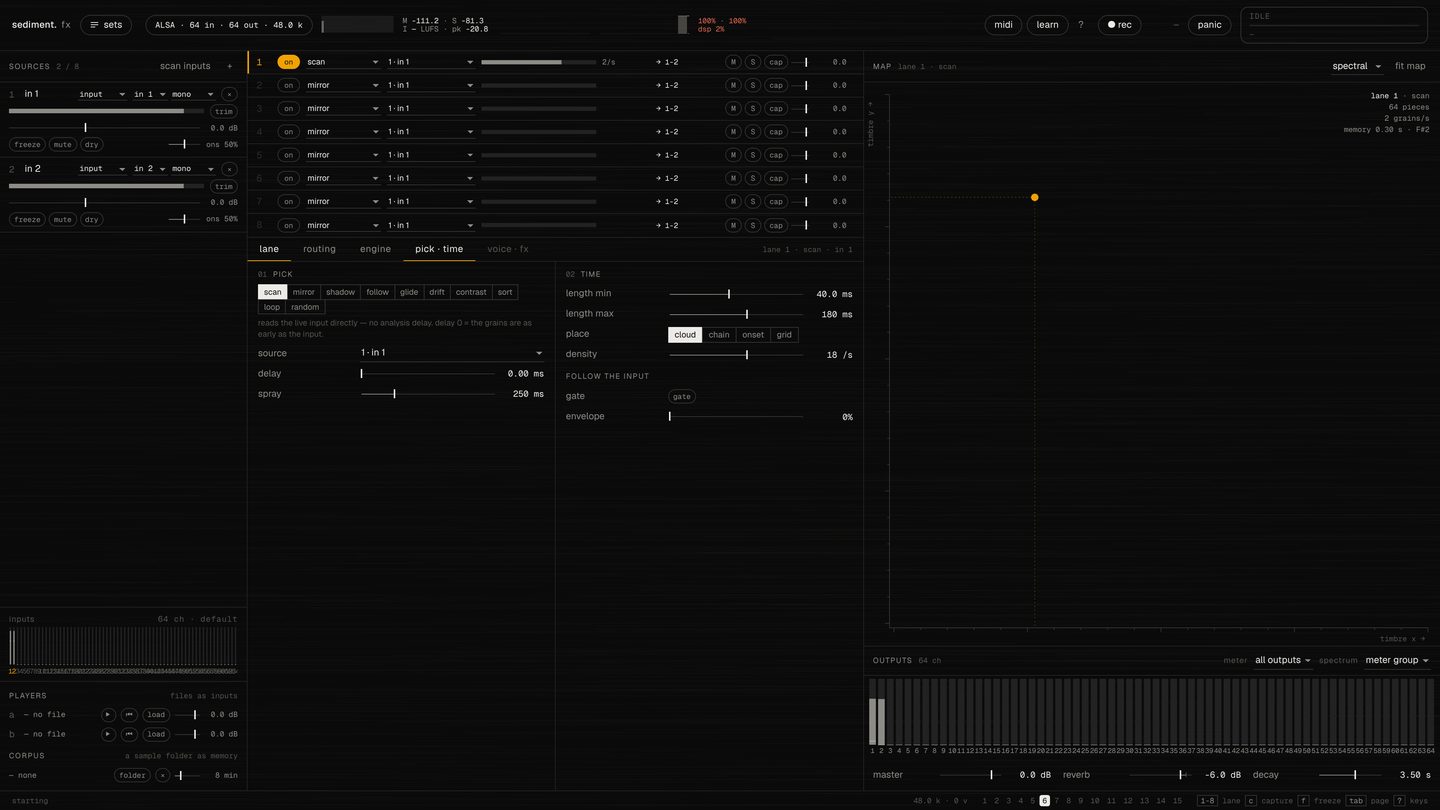
Task: Click the panic button
Action: pyautogui.click(x=1210, y=25)
